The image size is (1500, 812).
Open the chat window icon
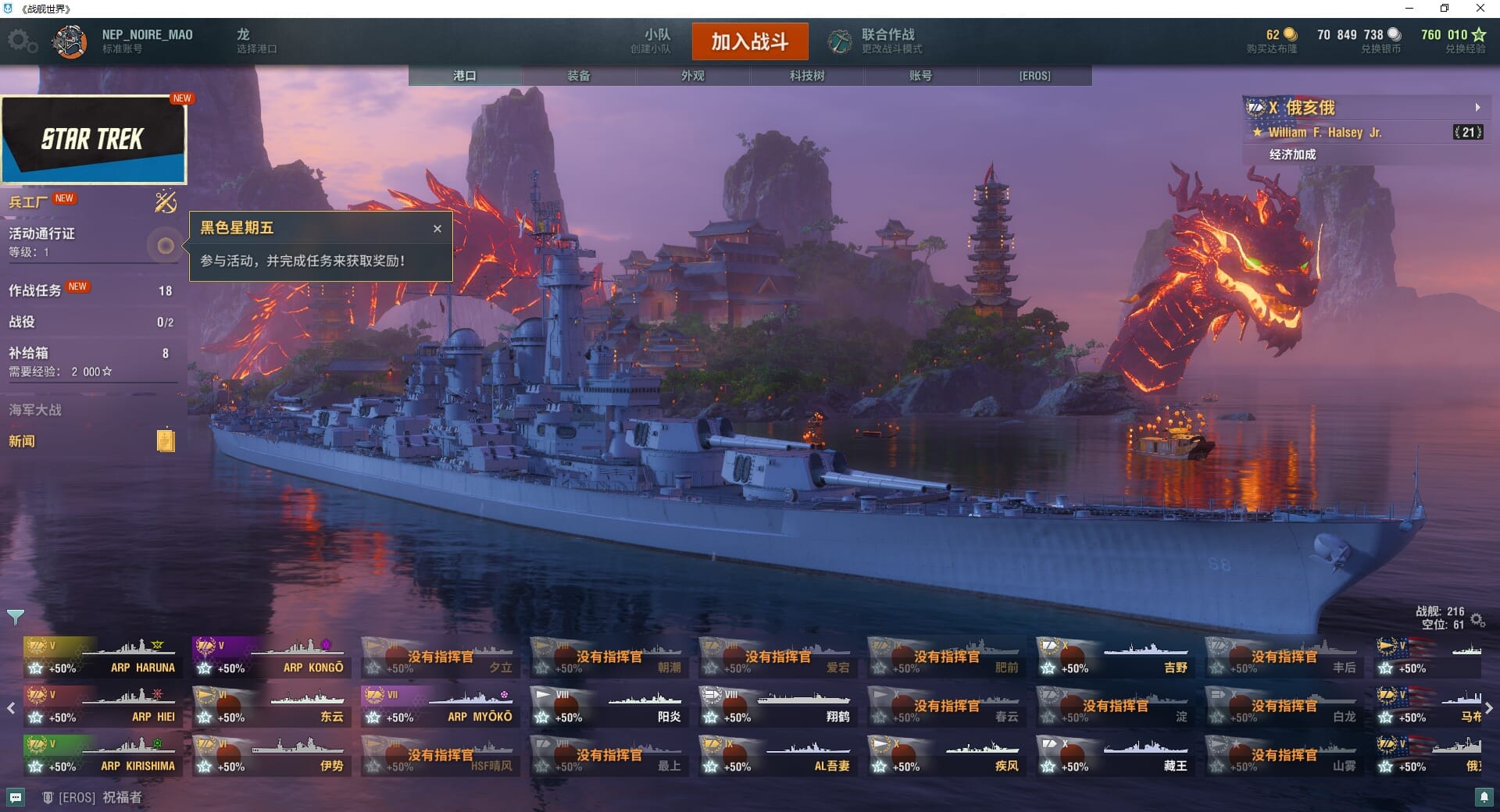[16, 797]
